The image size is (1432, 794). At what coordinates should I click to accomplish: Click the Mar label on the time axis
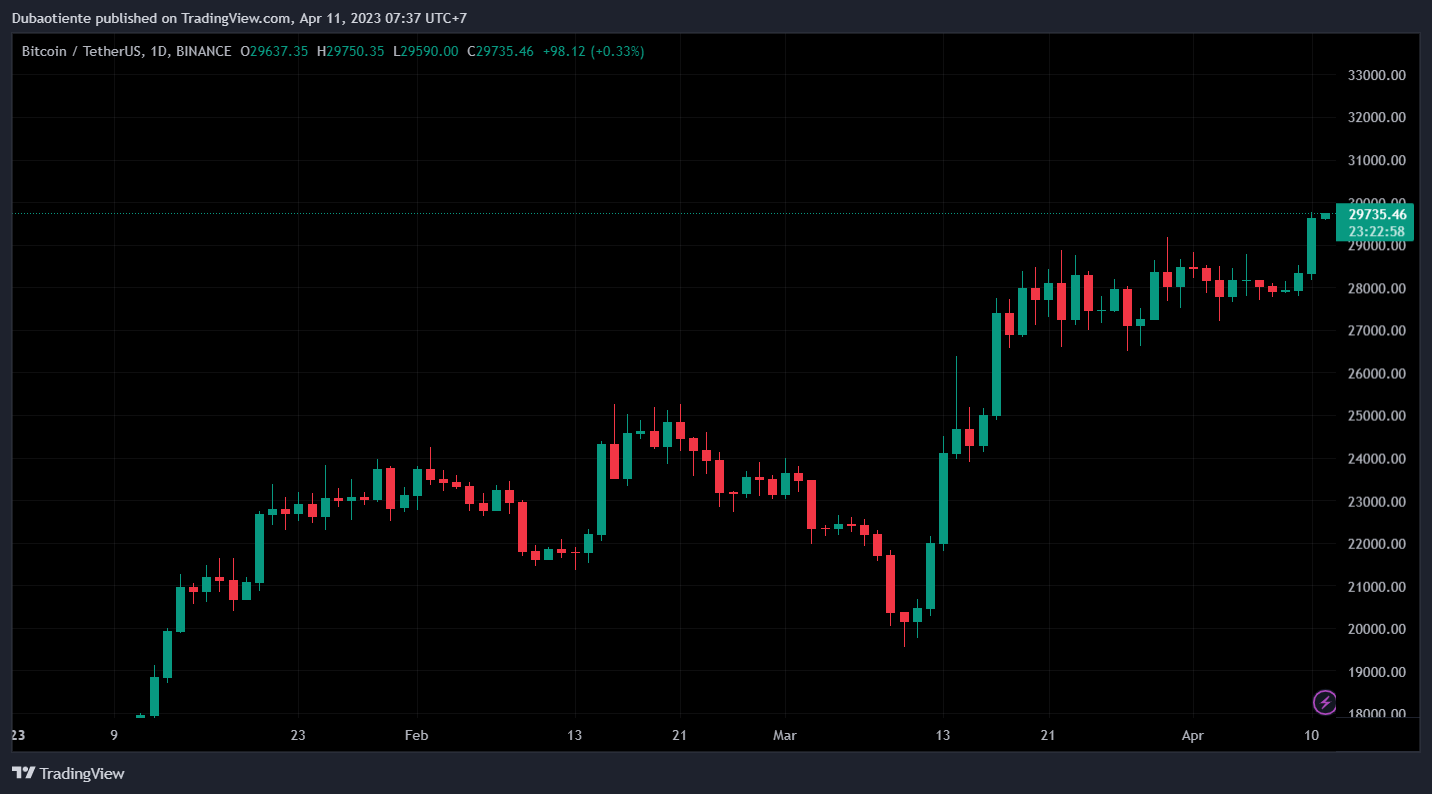click(x=785, y=735)
